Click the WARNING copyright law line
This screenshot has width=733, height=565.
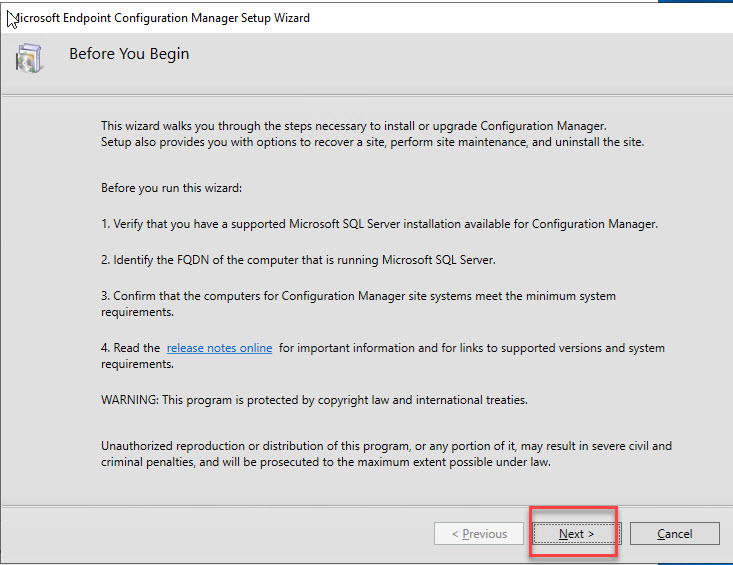click(x=314, y=400)
